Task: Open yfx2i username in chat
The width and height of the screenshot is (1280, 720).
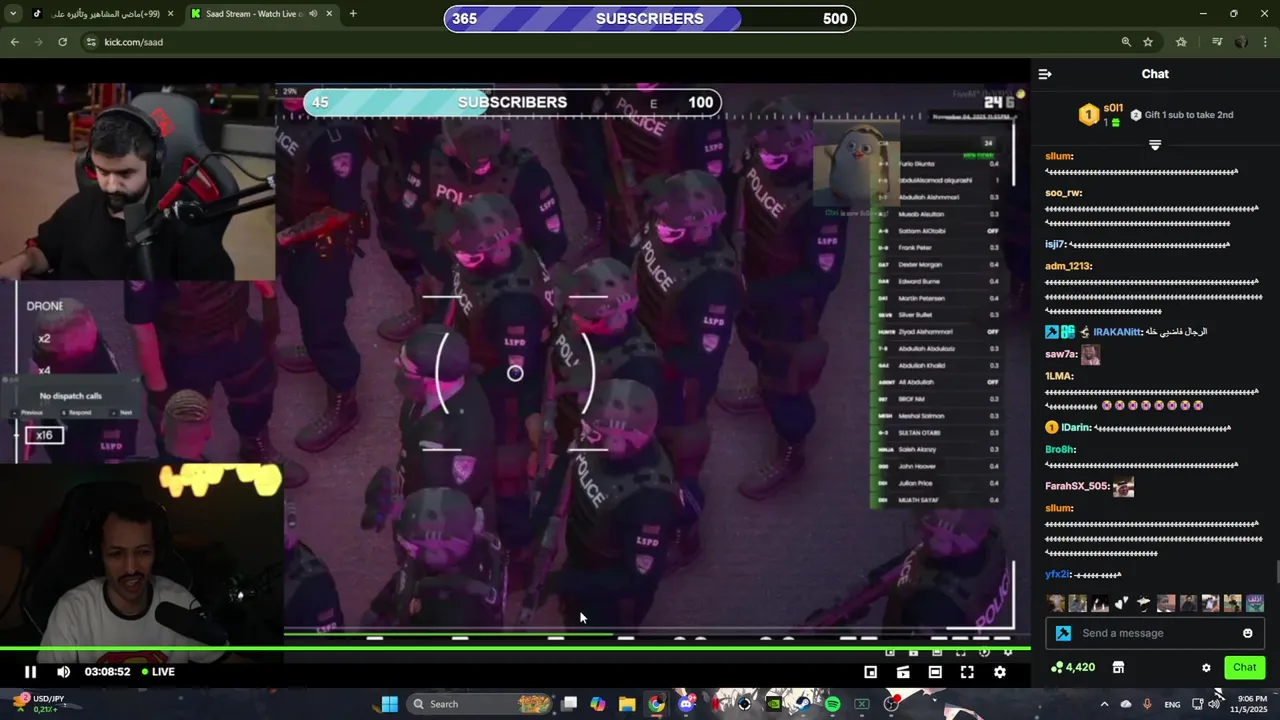Action: pyautogui.click(x=1057, y=574)
